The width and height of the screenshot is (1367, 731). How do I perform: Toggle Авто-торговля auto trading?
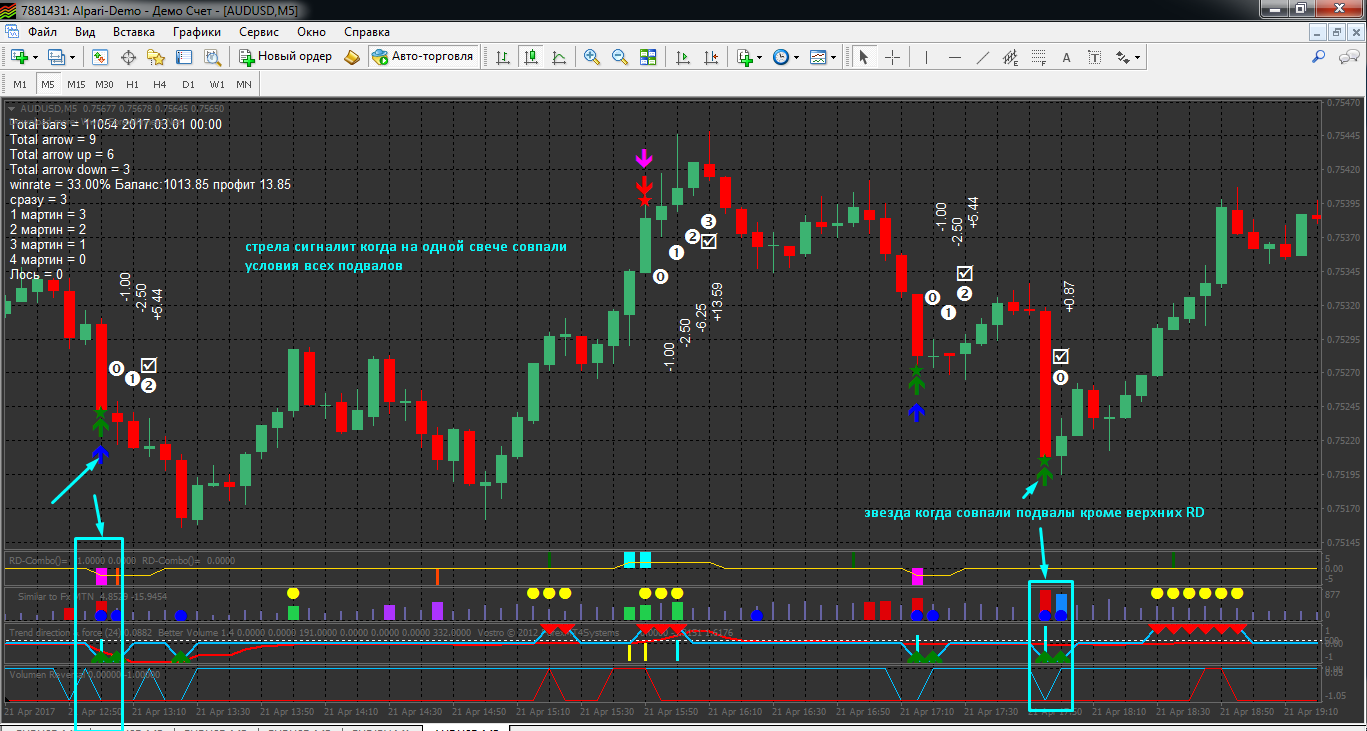coord(422,57)
